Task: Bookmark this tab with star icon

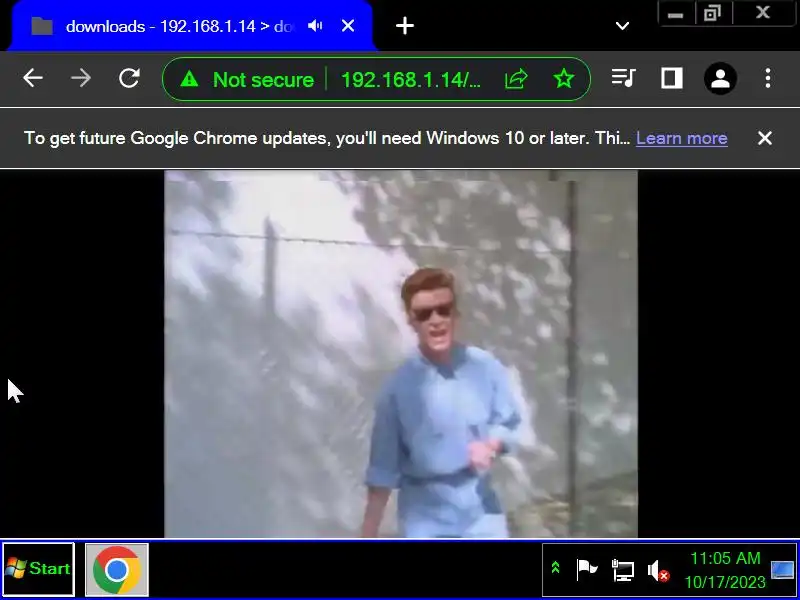Action: point(564,79)
